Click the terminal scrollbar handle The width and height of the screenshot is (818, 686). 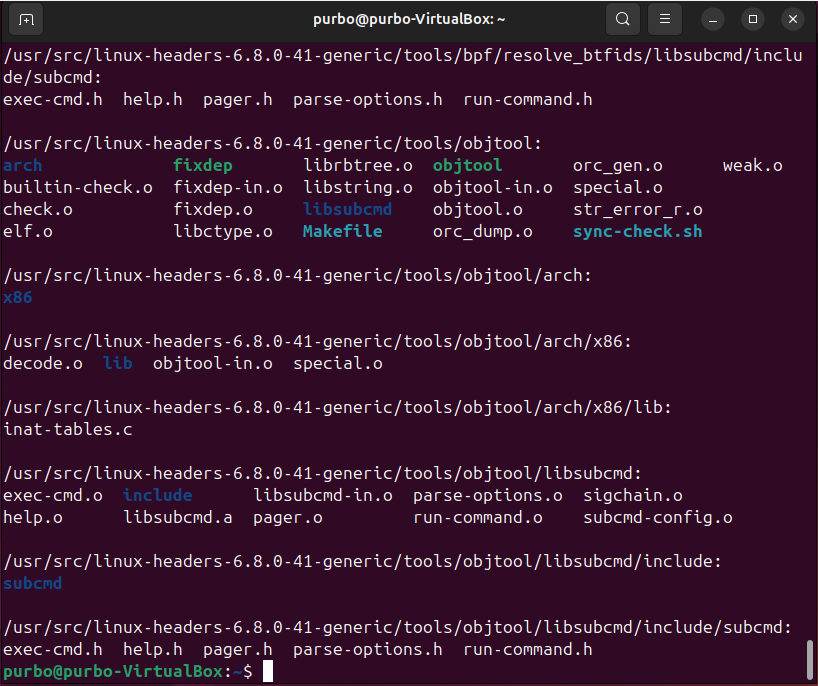[x=810, y=660]
